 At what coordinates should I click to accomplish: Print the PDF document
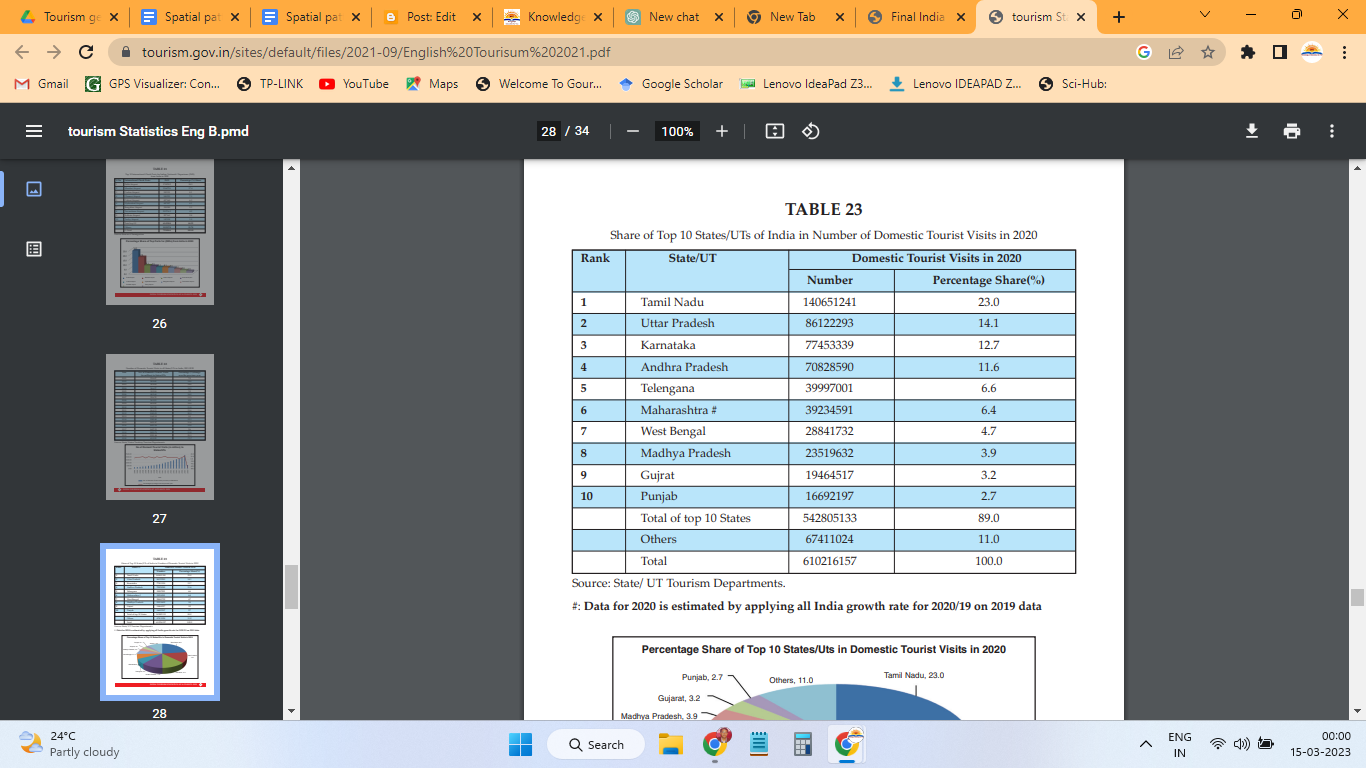click(x=1292, y=131)
